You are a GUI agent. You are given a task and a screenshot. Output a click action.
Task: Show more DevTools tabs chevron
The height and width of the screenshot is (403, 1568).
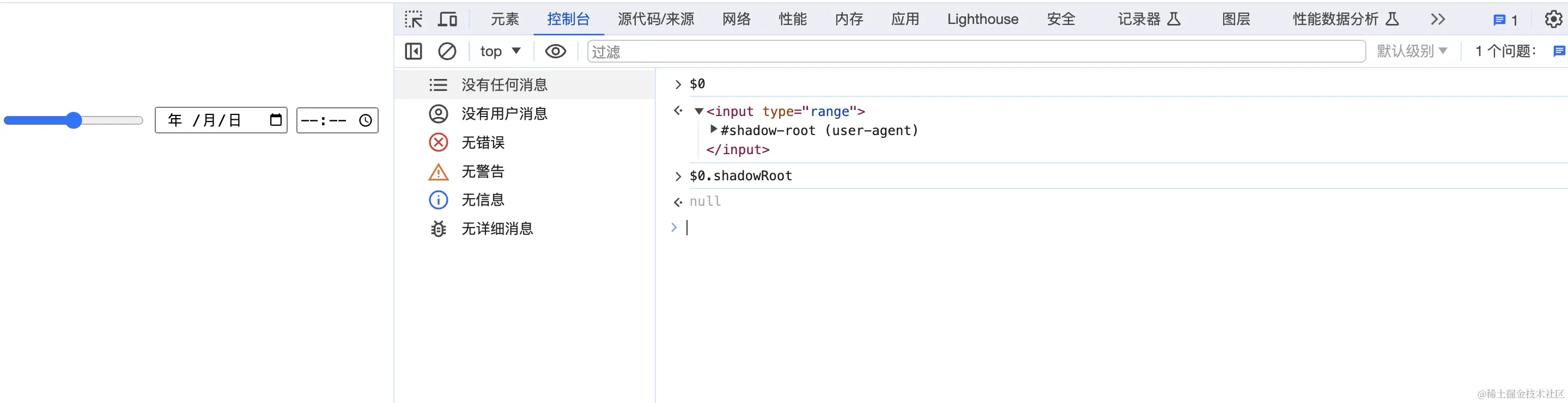click(1438, 20)
